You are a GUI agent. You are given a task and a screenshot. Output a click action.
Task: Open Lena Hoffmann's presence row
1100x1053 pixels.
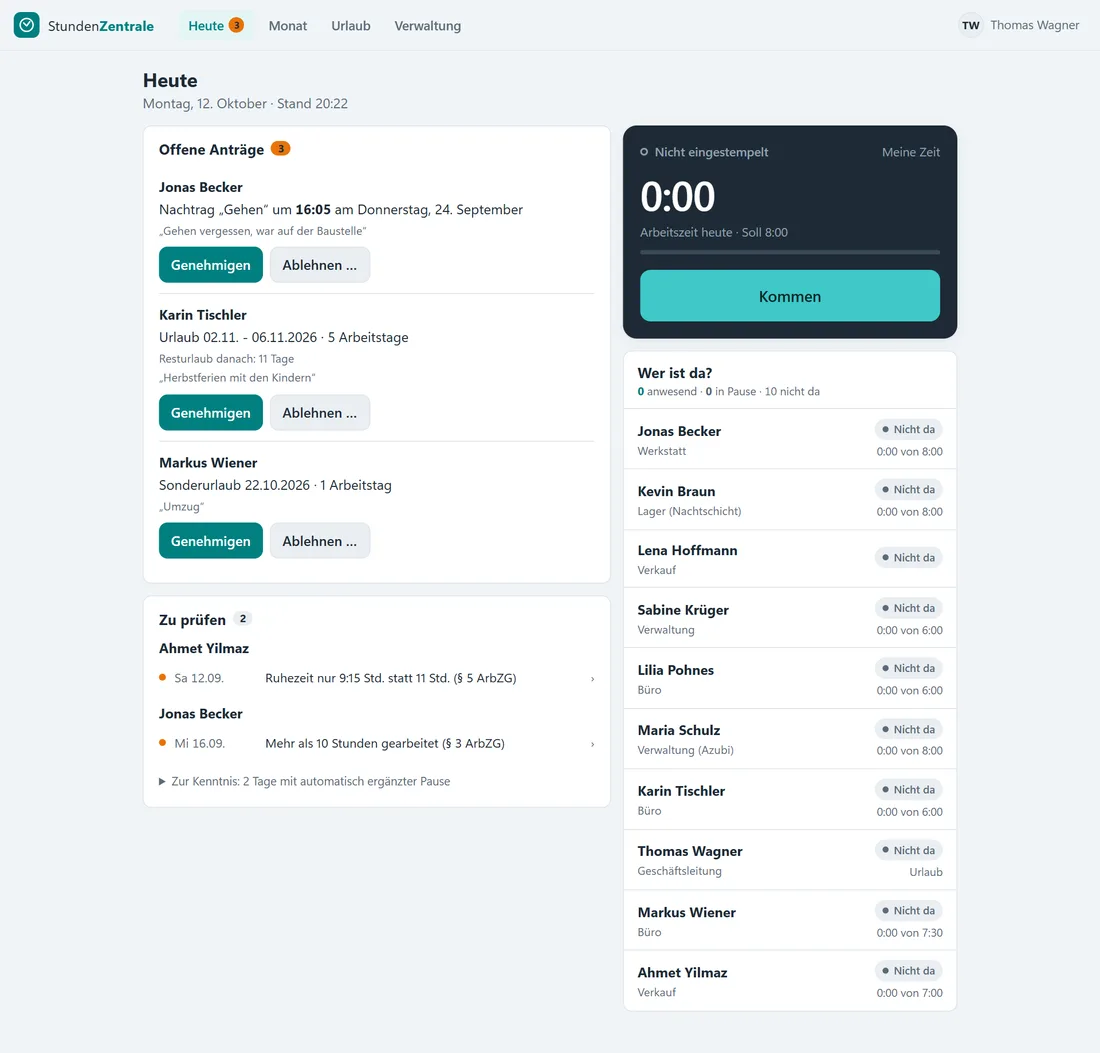[x=789, y=559]
